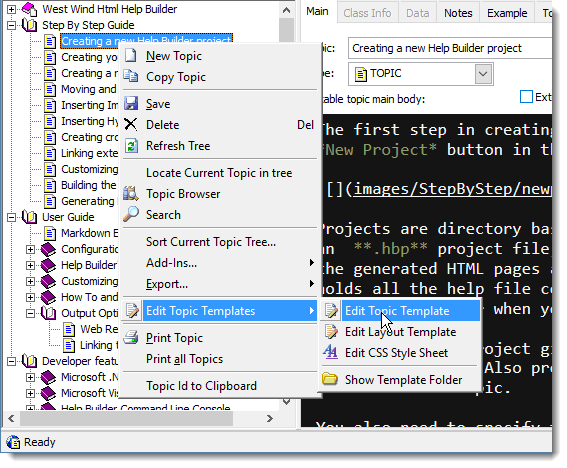This screenshot has width=567, height=468.
Task: Switch to the Class Info tab
Action: (367, 13)
